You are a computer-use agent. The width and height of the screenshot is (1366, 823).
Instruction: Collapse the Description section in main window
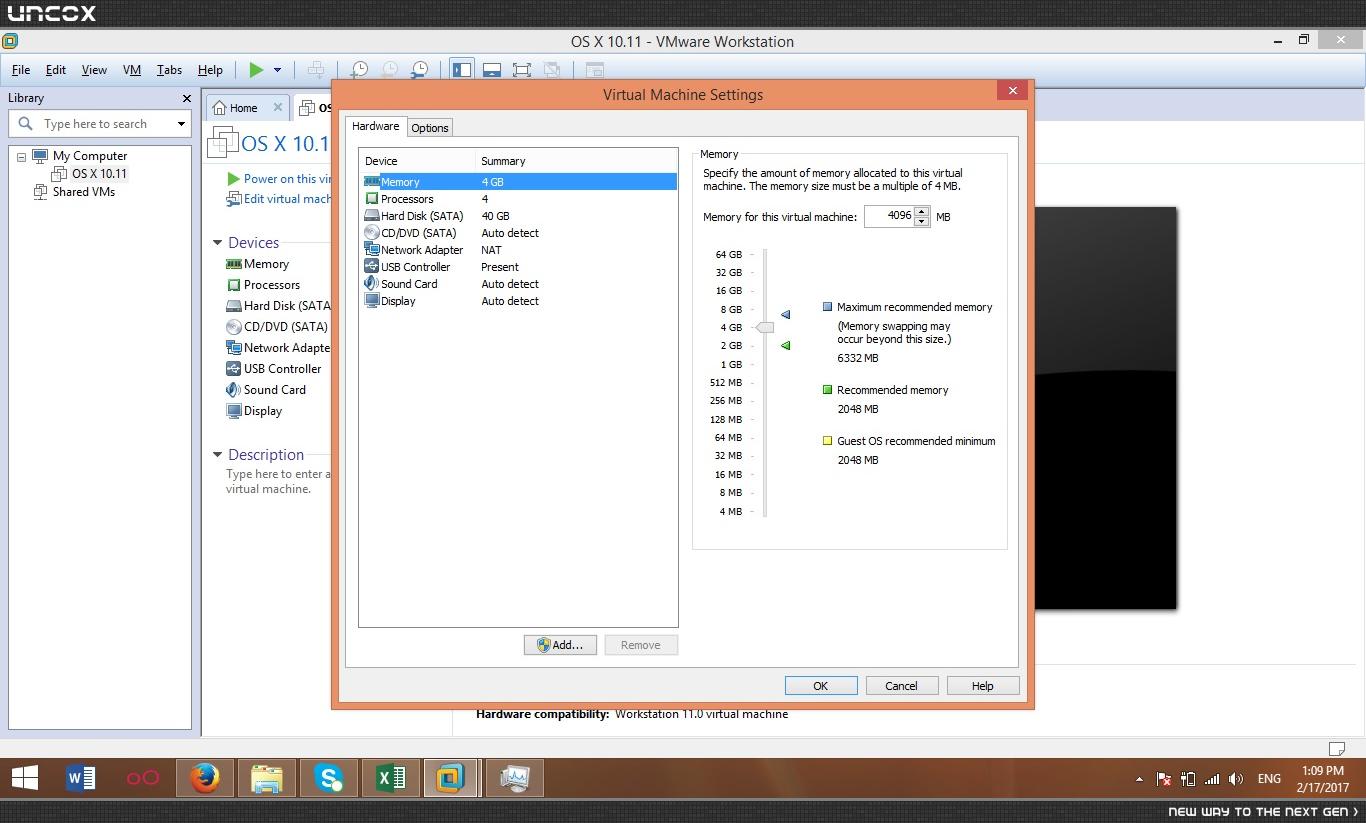(x=217, y=454)
